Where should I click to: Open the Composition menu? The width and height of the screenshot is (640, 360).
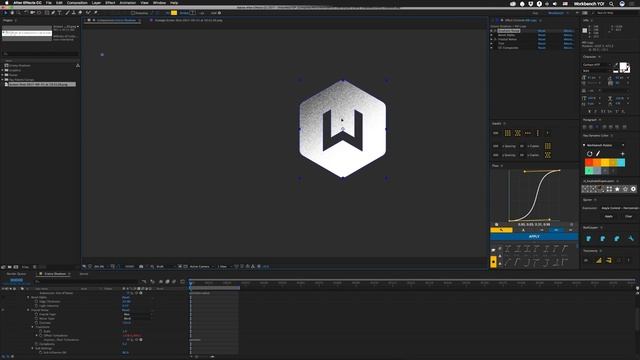[77, 3]
